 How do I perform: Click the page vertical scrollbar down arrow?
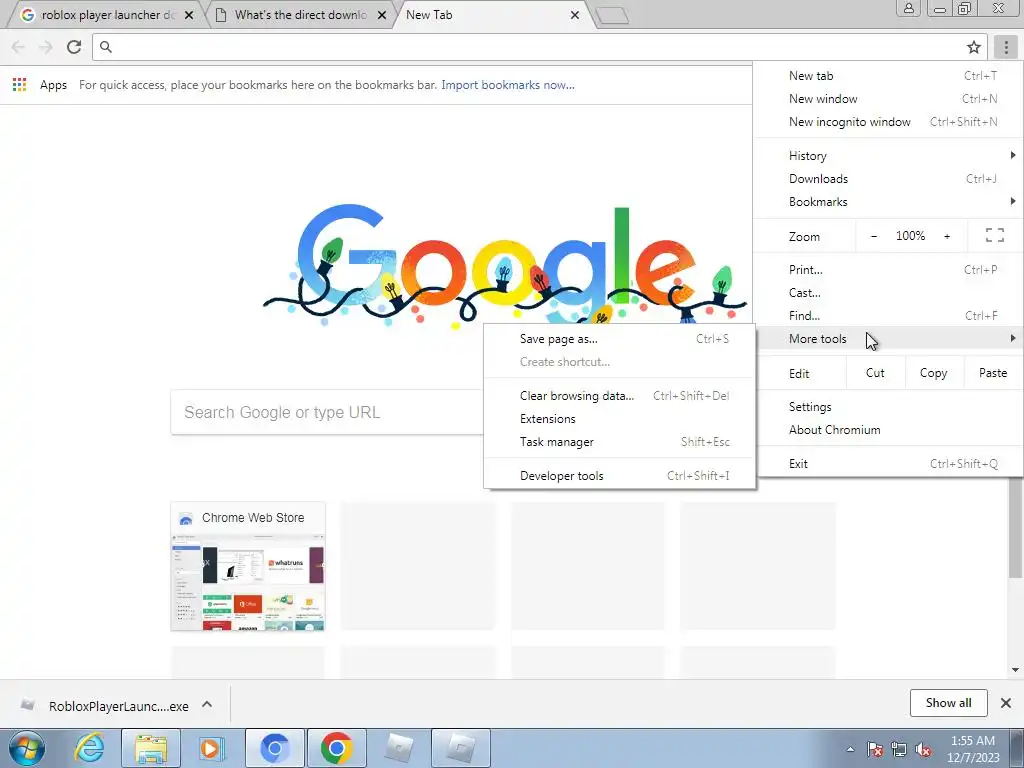click(x=1015, y=670)
